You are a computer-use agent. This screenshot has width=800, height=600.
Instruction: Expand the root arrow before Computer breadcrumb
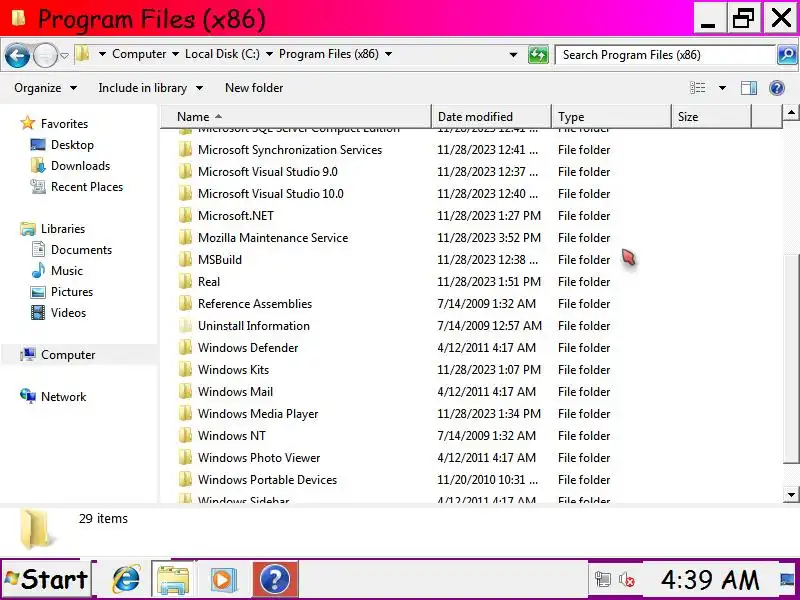pyautogui.click(x=102, y=54)
